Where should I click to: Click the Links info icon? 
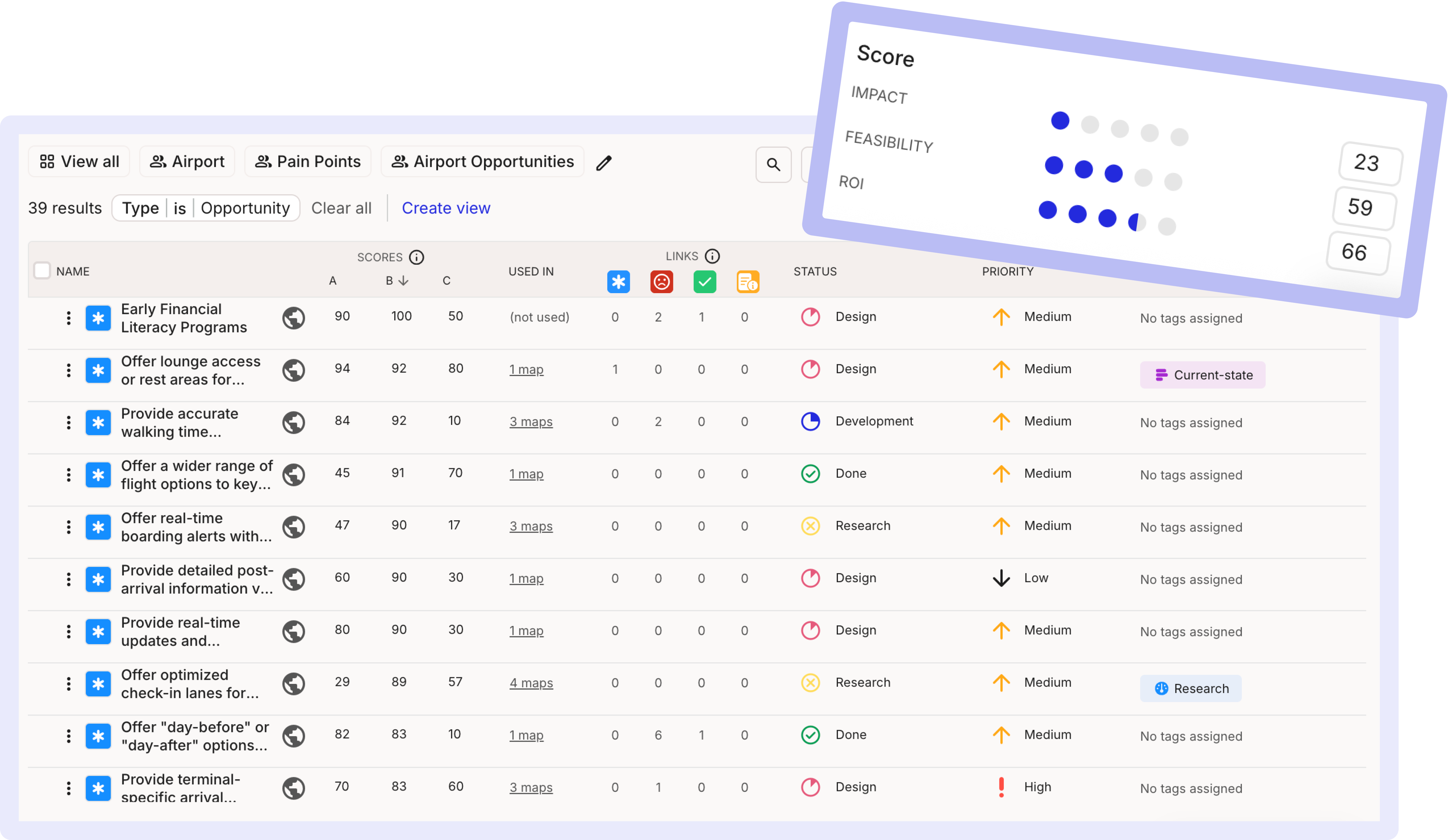(x=712, y=256)
